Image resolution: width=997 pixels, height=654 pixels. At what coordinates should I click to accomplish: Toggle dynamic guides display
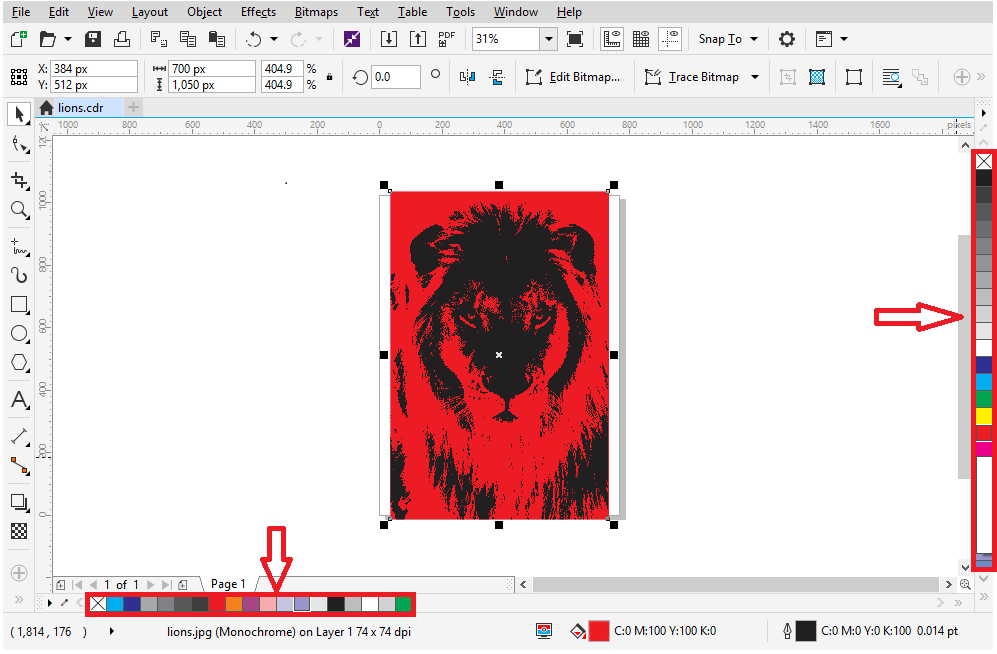tap(669, 38)
